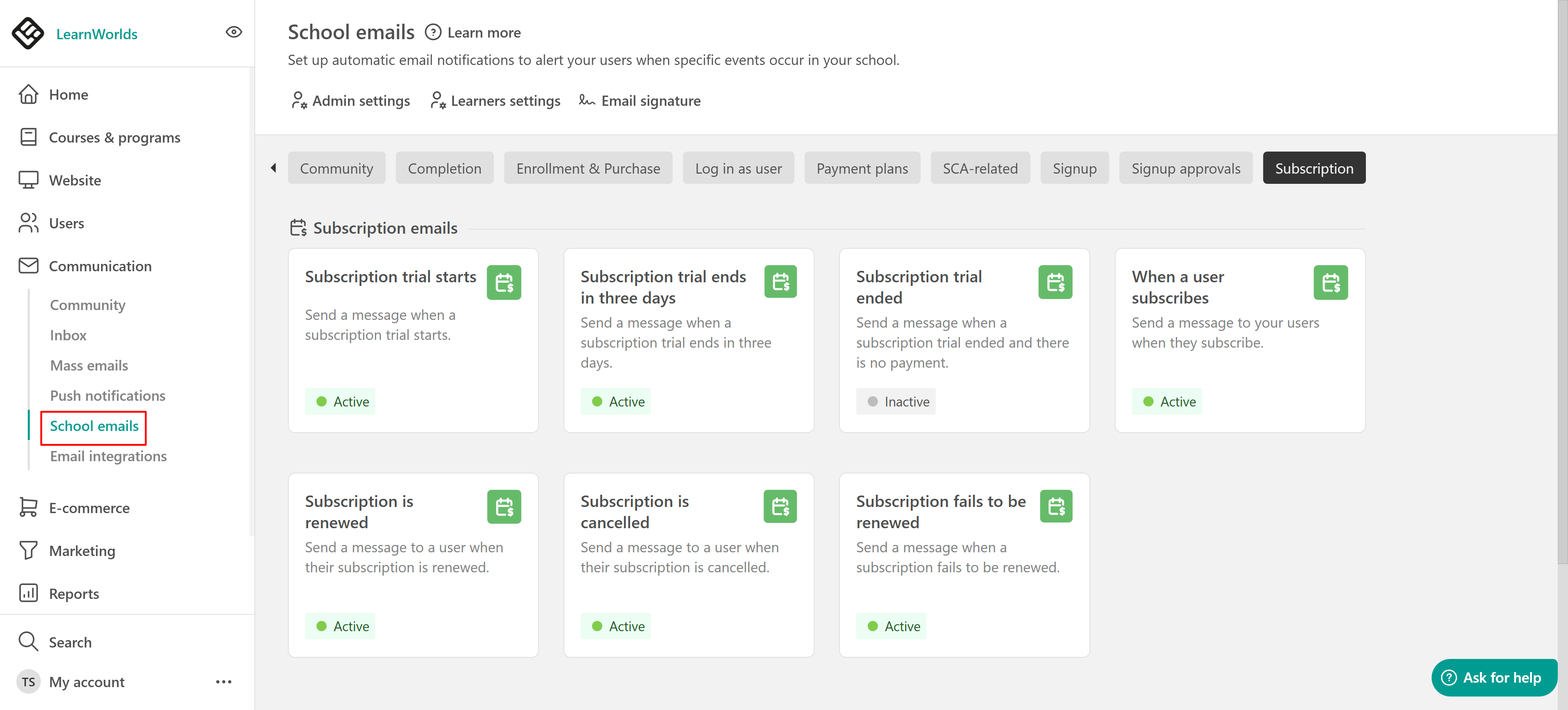Toggle the Inactive status on Subscription trial ended
Image resolution: width=1568 pixels, height=710 pixels.
(895, 401)
